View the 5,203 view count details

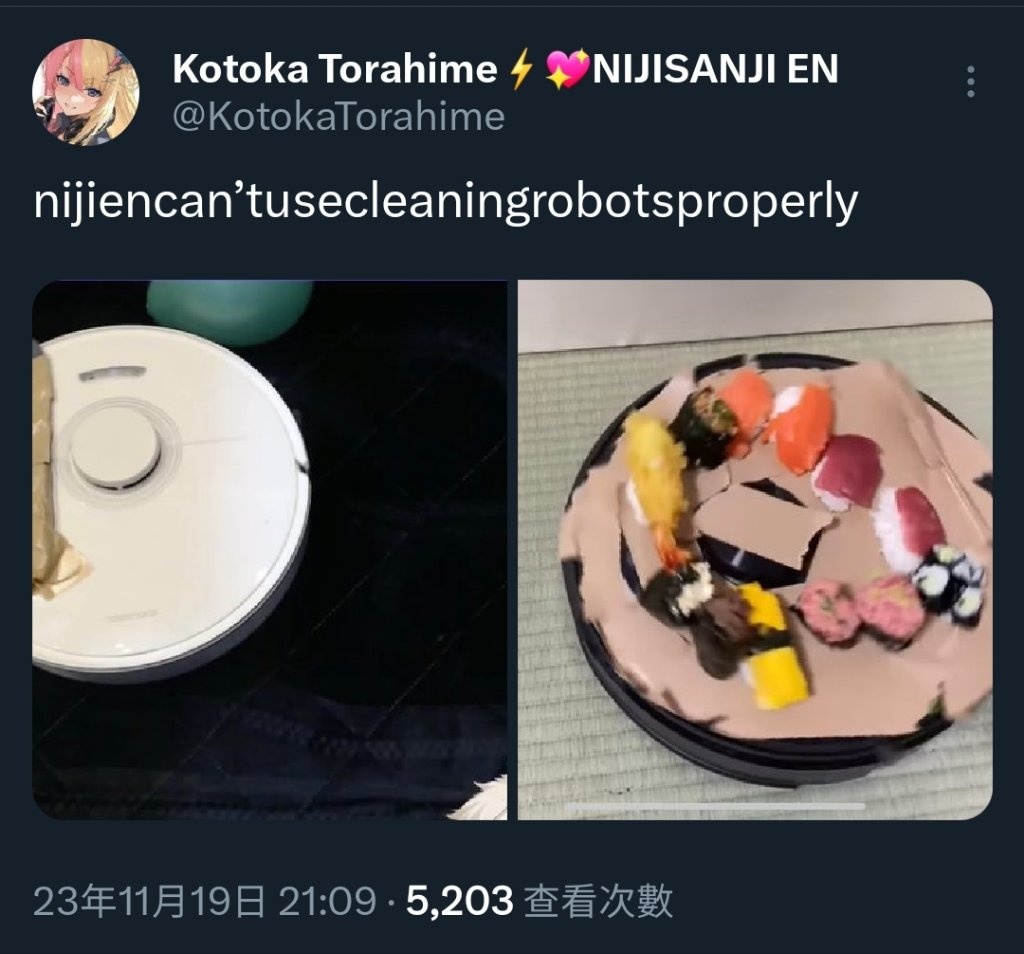(459, 902)
